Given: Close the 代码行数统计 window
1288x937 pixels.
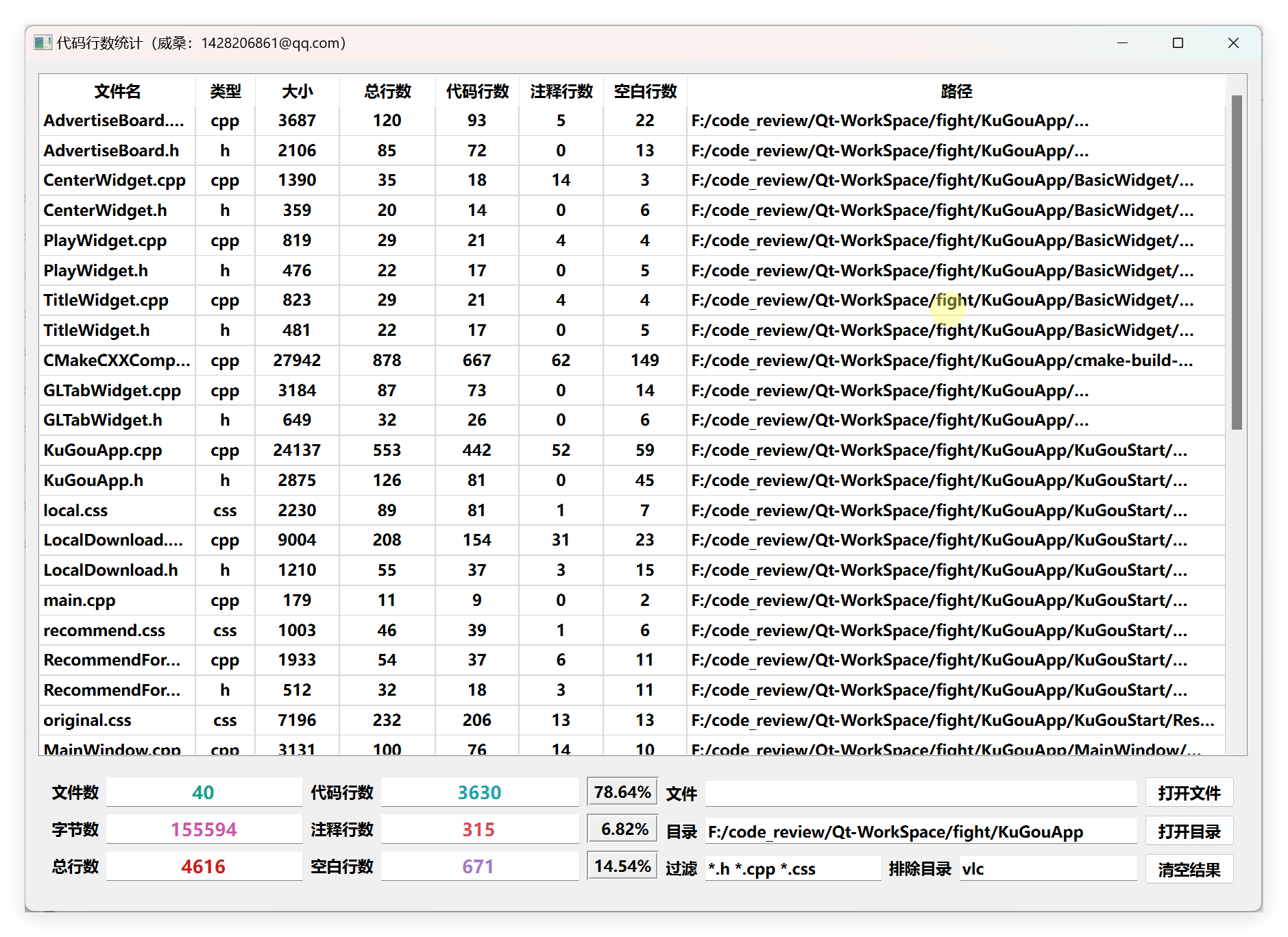Looking at the screenshot, I should tap(1233, 42).
